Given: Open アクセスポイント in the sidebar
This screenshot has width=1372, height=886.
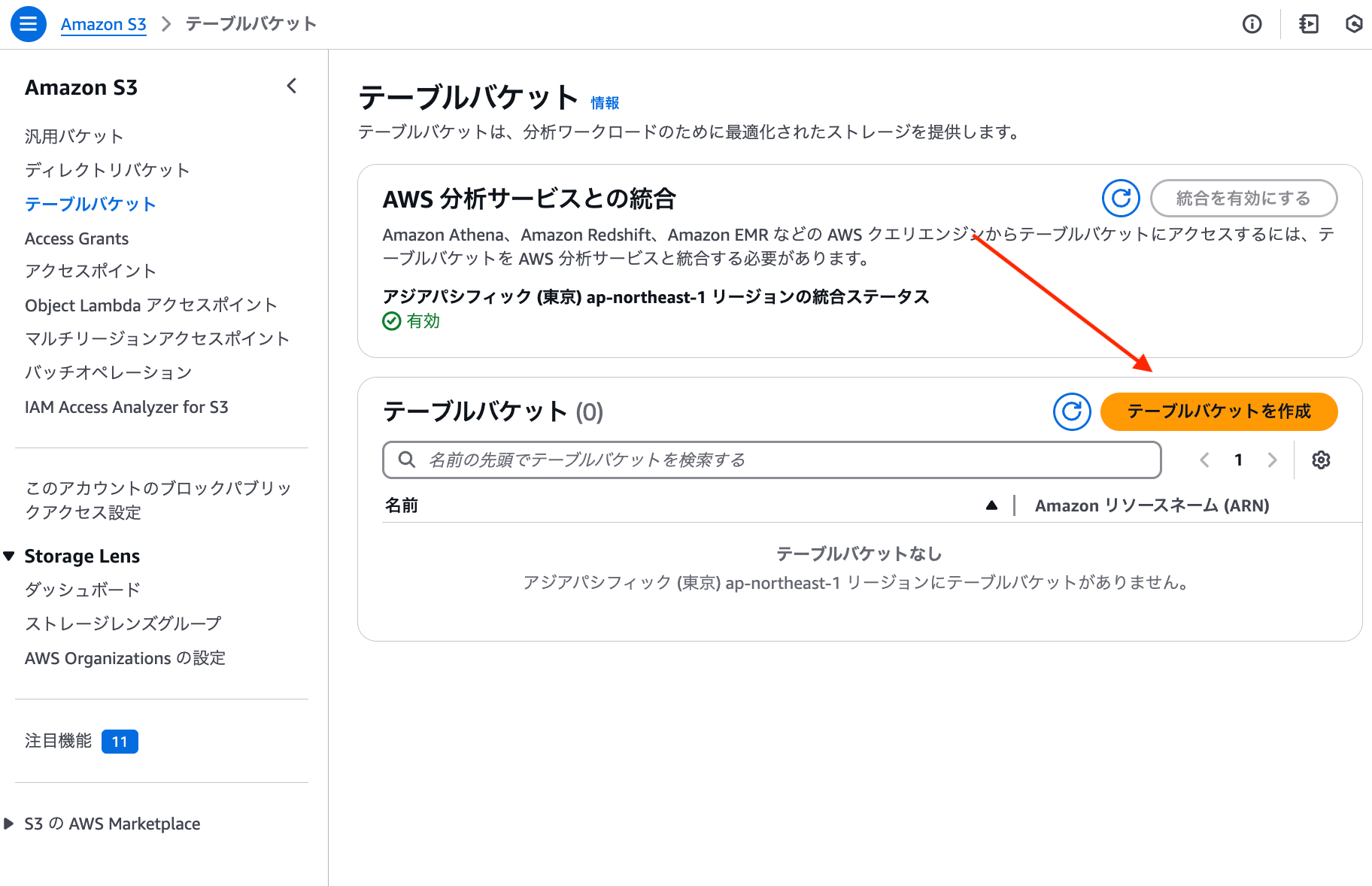Looking at the screenshot, I should (90, 271).
